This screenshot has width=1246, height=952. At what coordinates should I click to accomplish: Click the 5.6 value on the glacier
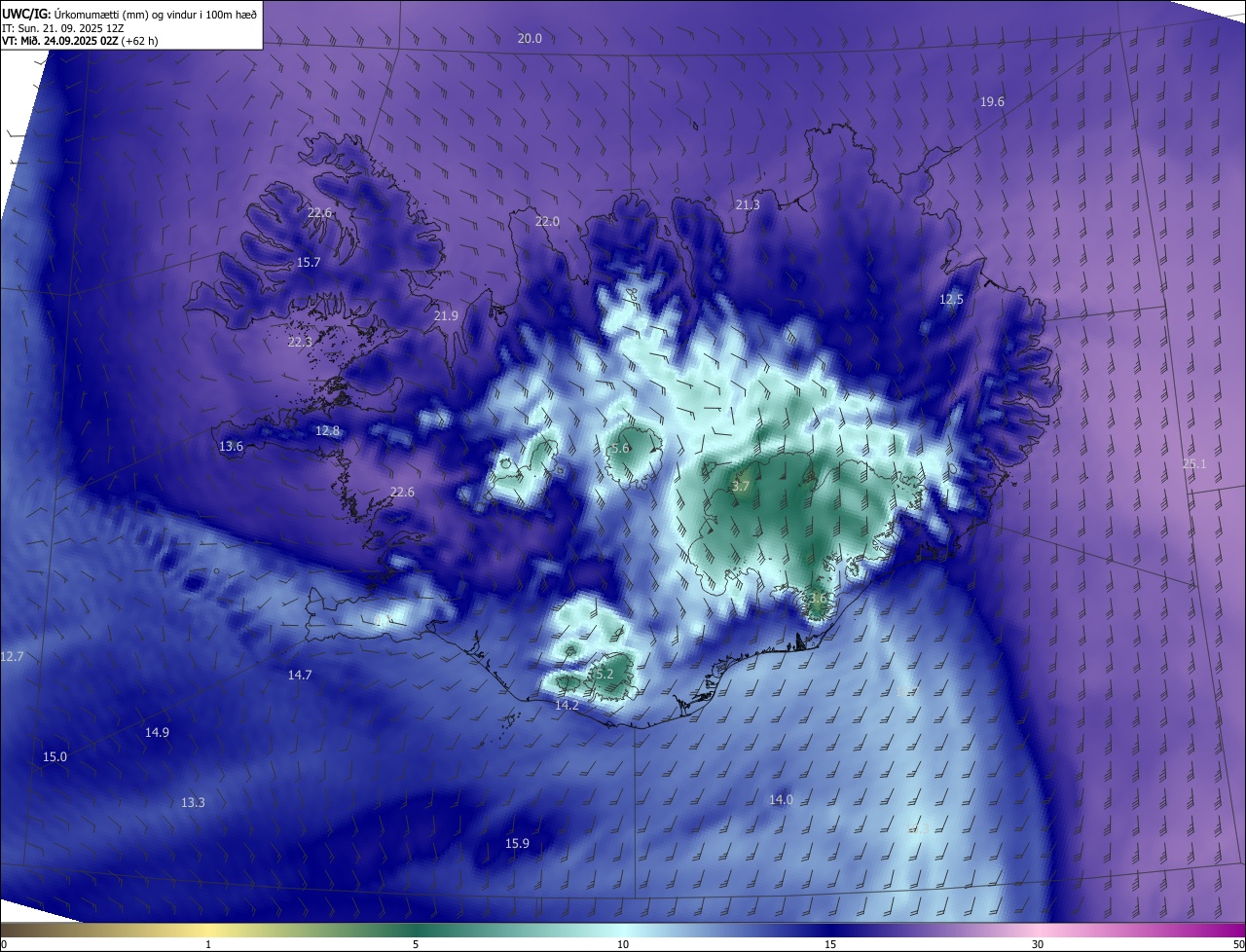pyautogui.click(x=620, y=448)
